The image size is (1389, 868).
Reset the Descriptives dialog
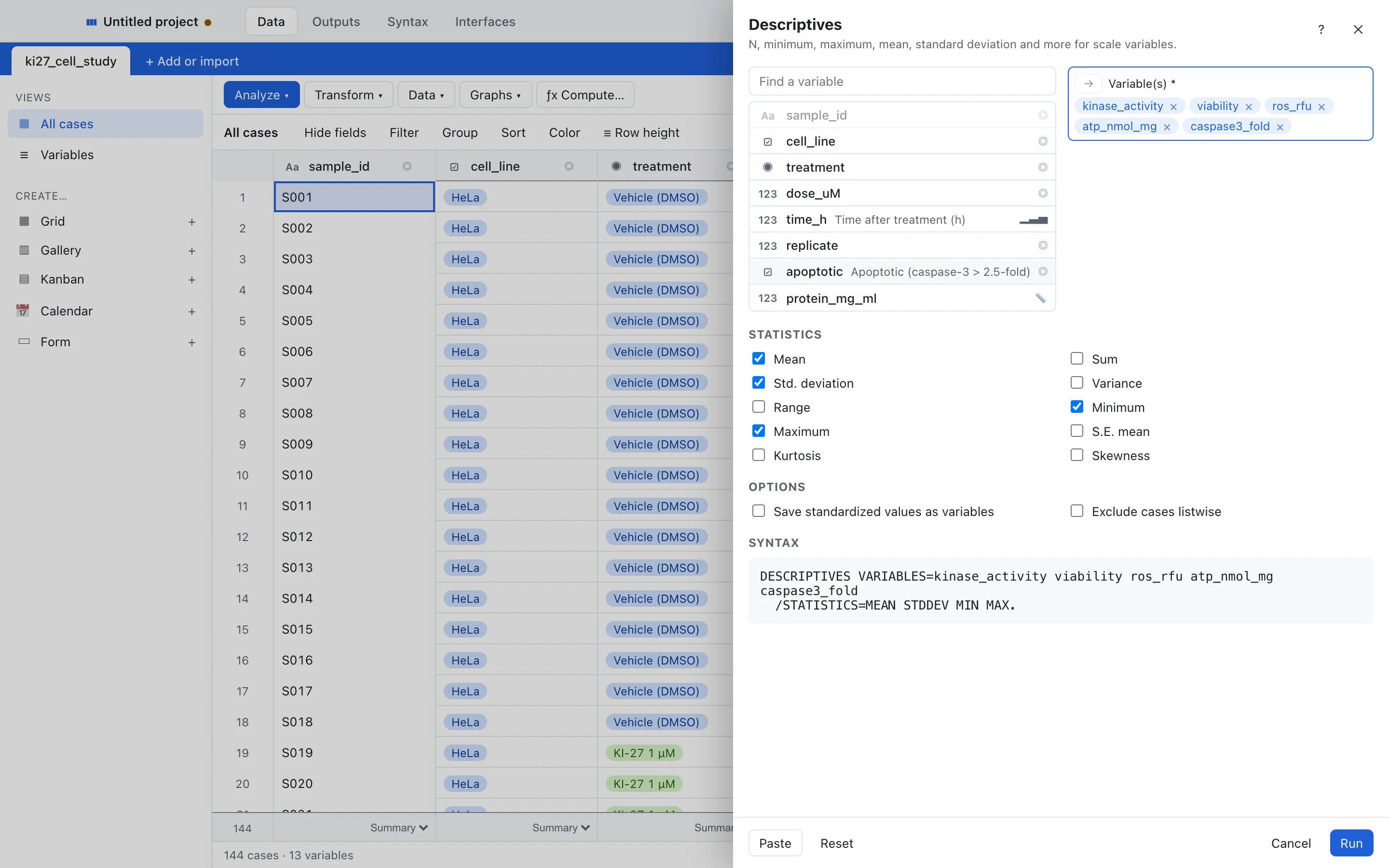pos(836,843)
